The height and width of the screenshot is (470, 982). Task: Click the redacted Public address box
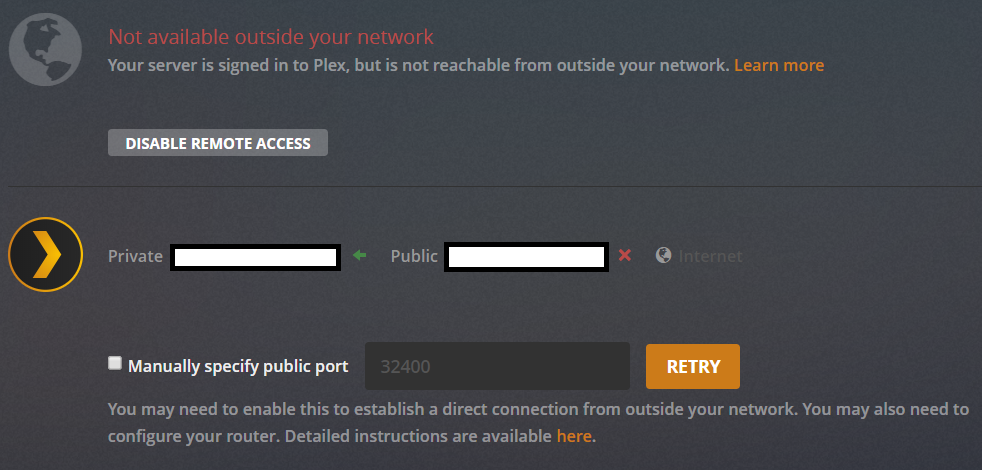coord(527,257)
